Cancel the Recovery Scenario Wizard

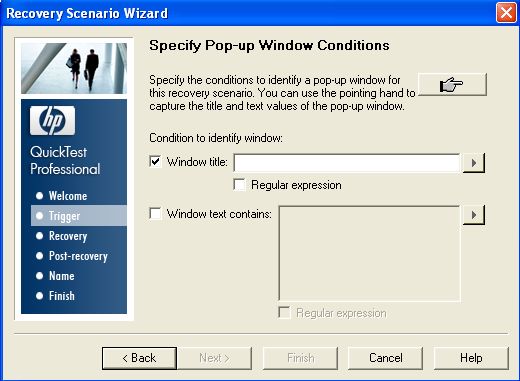coord(386,358)
